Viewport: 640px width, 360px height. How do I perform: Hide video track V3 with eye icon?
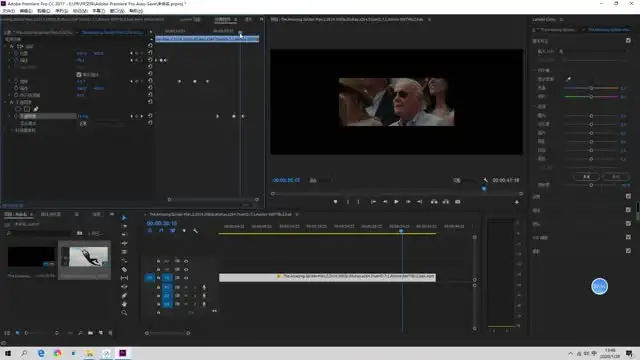(186, 261)
